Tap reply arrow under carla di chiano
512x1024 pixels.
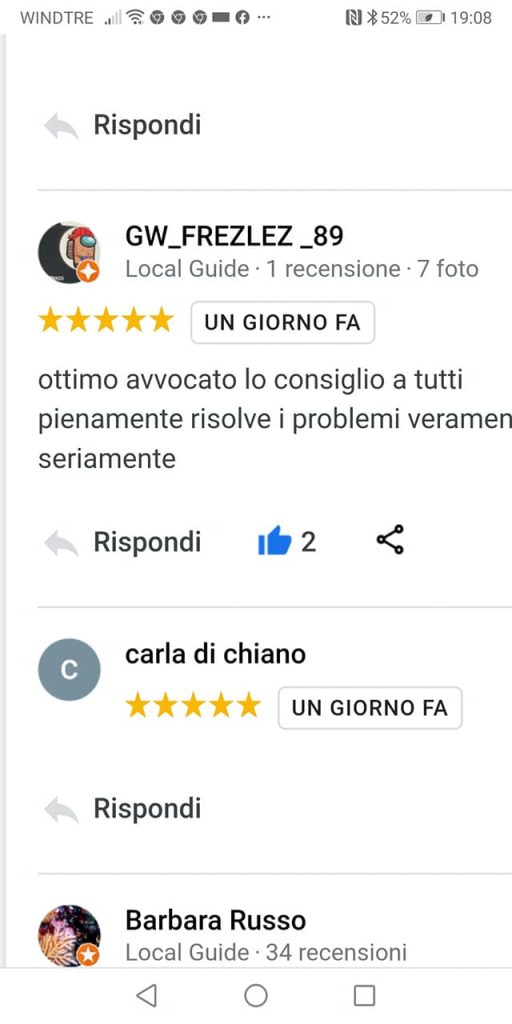coord(61,810)
